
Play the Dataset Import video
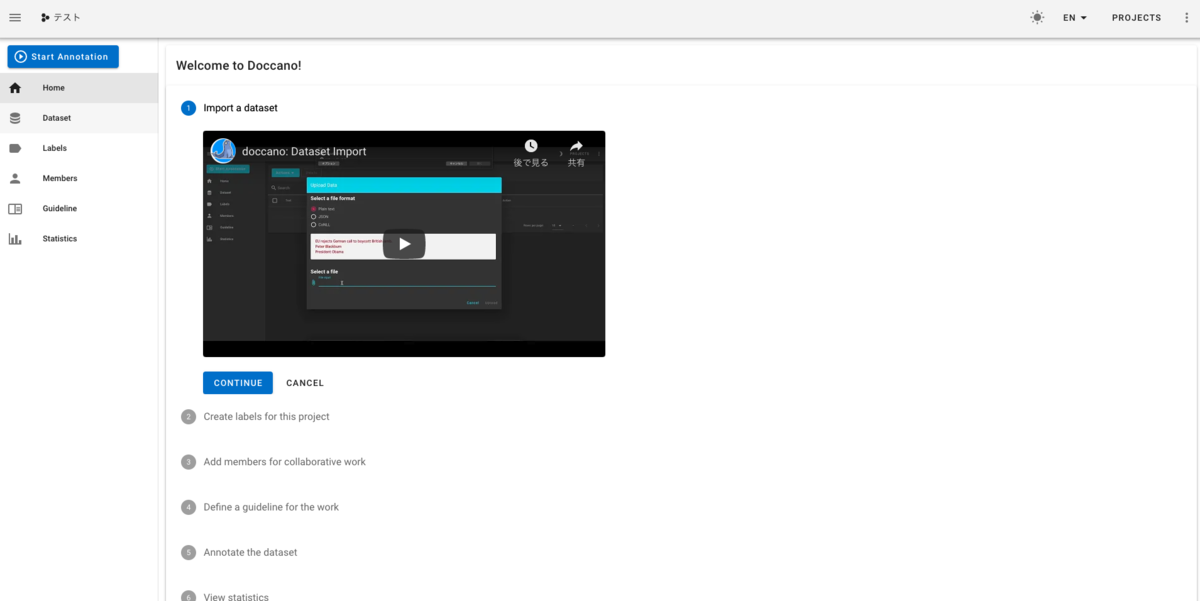404,244
